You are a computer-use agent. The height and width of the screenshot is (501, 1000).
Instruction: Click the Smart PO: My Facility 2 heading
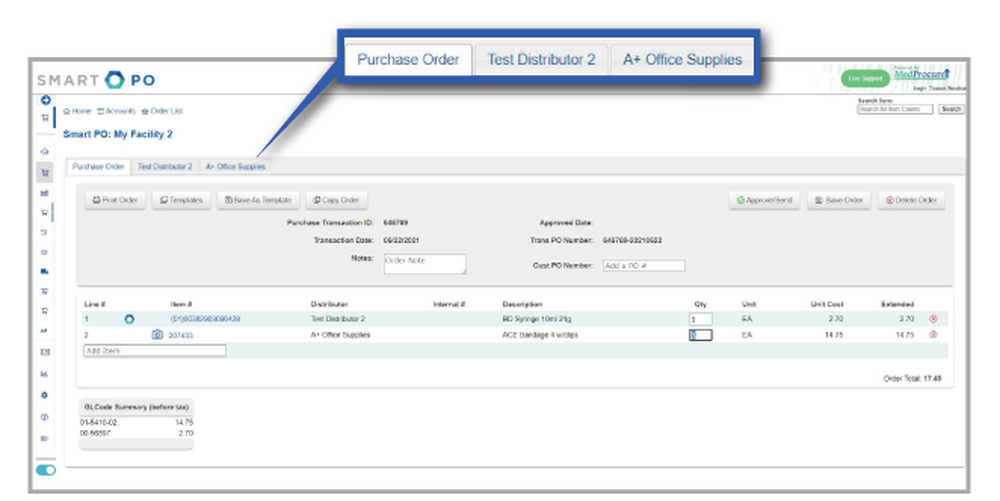coord(117,134)
